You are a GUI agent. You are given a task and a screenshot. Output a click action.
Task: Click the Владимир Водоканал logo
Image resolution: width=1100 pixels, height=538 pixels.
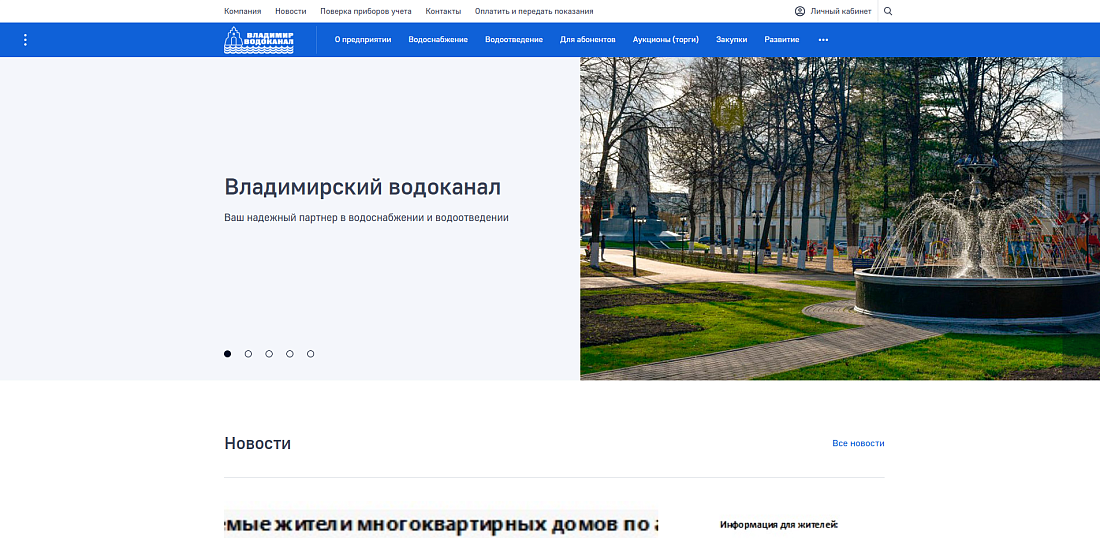259,40
